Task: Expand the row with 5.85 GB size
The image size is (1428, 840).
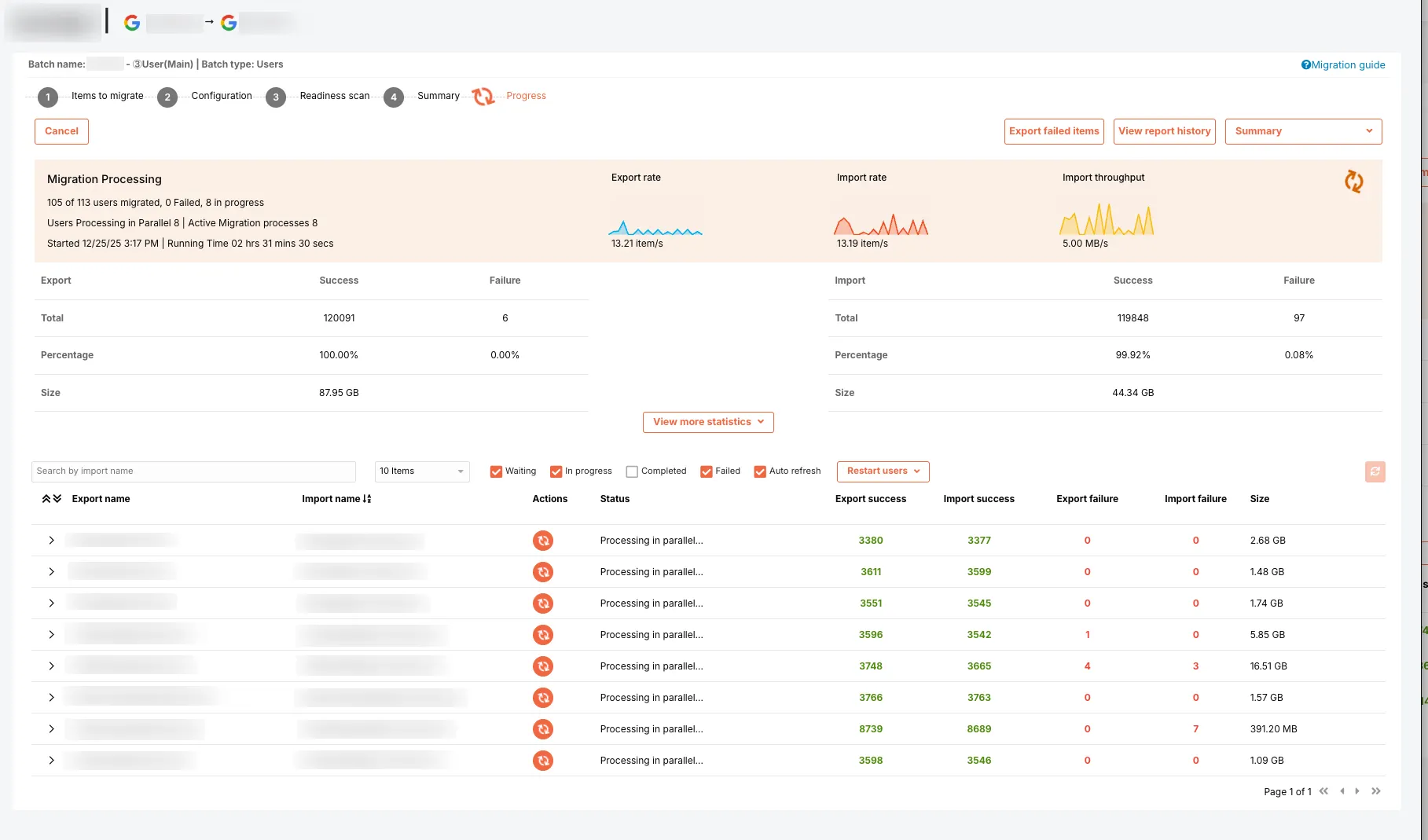Action: (51, 635)
